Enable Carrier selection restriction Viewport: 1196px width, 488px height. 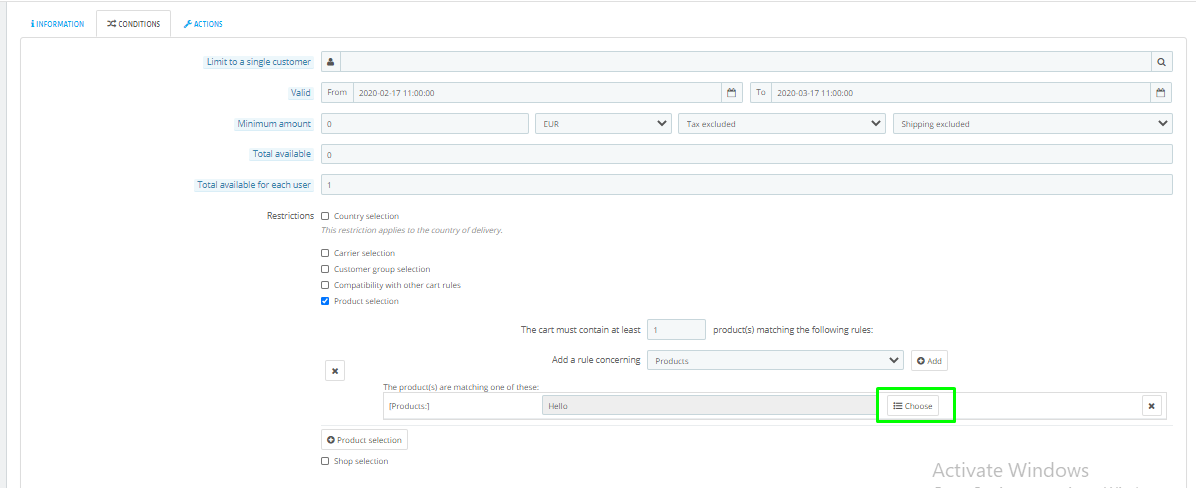[326, 252]
